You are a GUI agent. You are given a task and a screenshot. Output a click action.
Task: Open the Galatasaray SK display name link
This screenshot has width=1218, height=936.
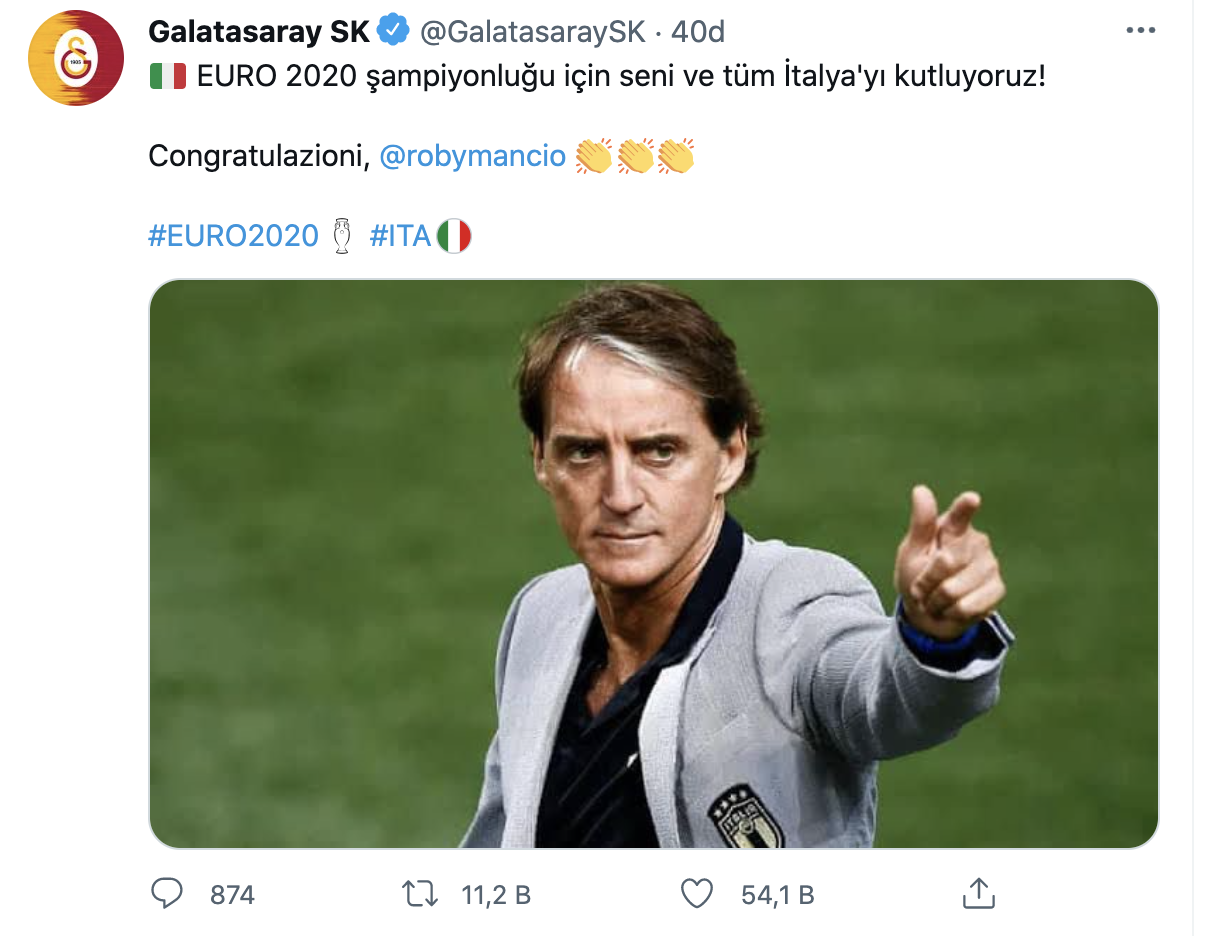[x=258, y=32]
